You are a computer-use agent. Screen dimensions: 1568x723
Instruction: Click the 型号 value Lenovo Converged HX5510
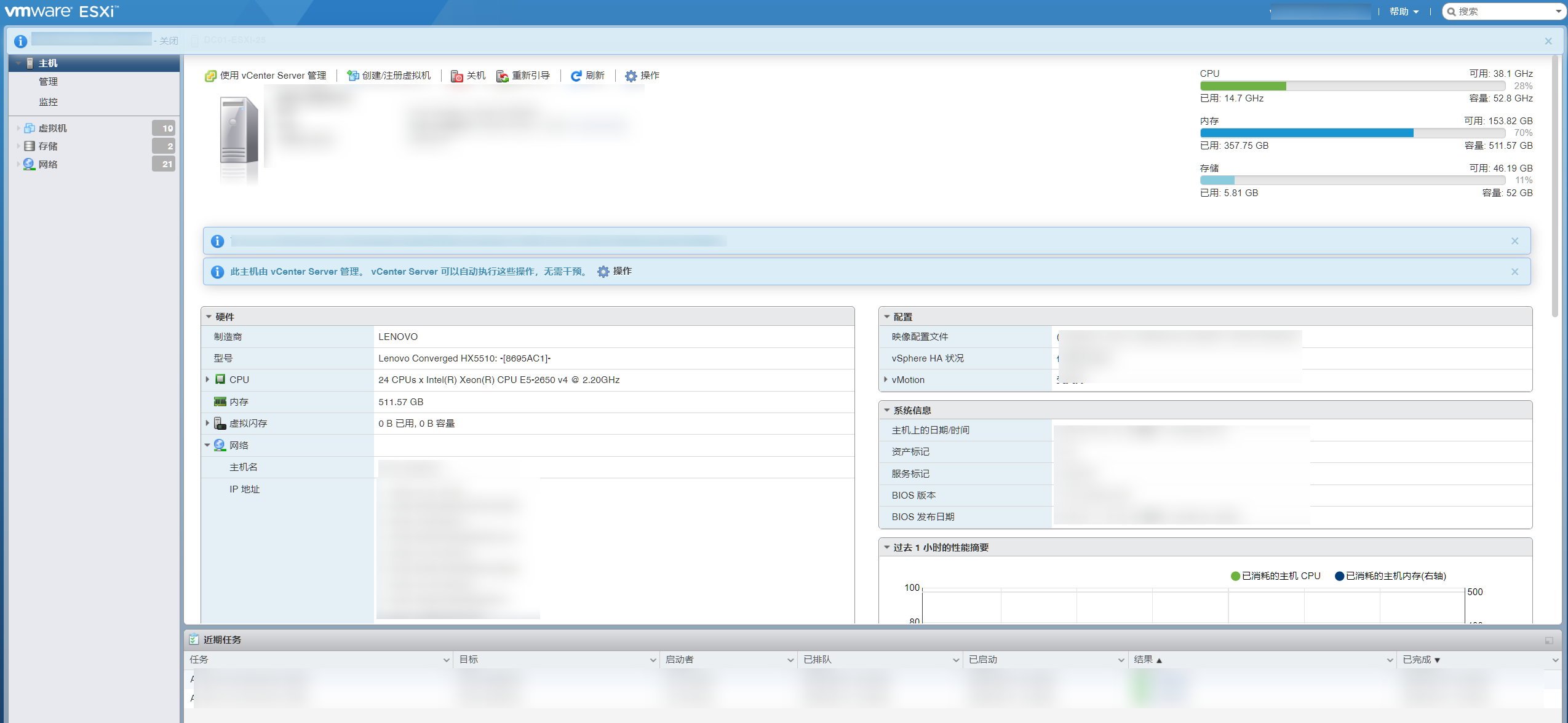click(464, 358)
